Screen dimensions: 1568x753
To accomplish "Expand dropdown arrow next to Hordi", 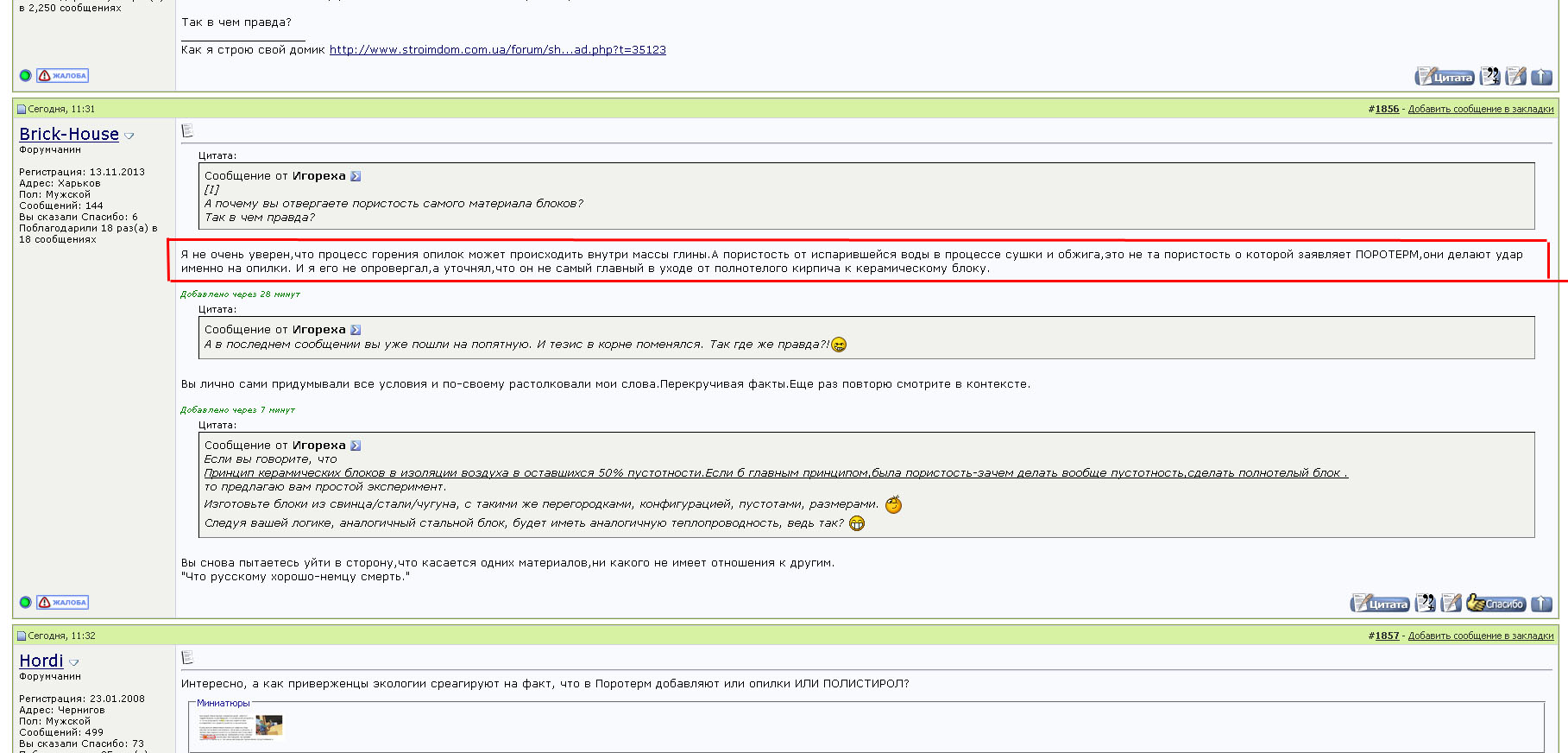I will pyautogui.click(x=74, y=663).
